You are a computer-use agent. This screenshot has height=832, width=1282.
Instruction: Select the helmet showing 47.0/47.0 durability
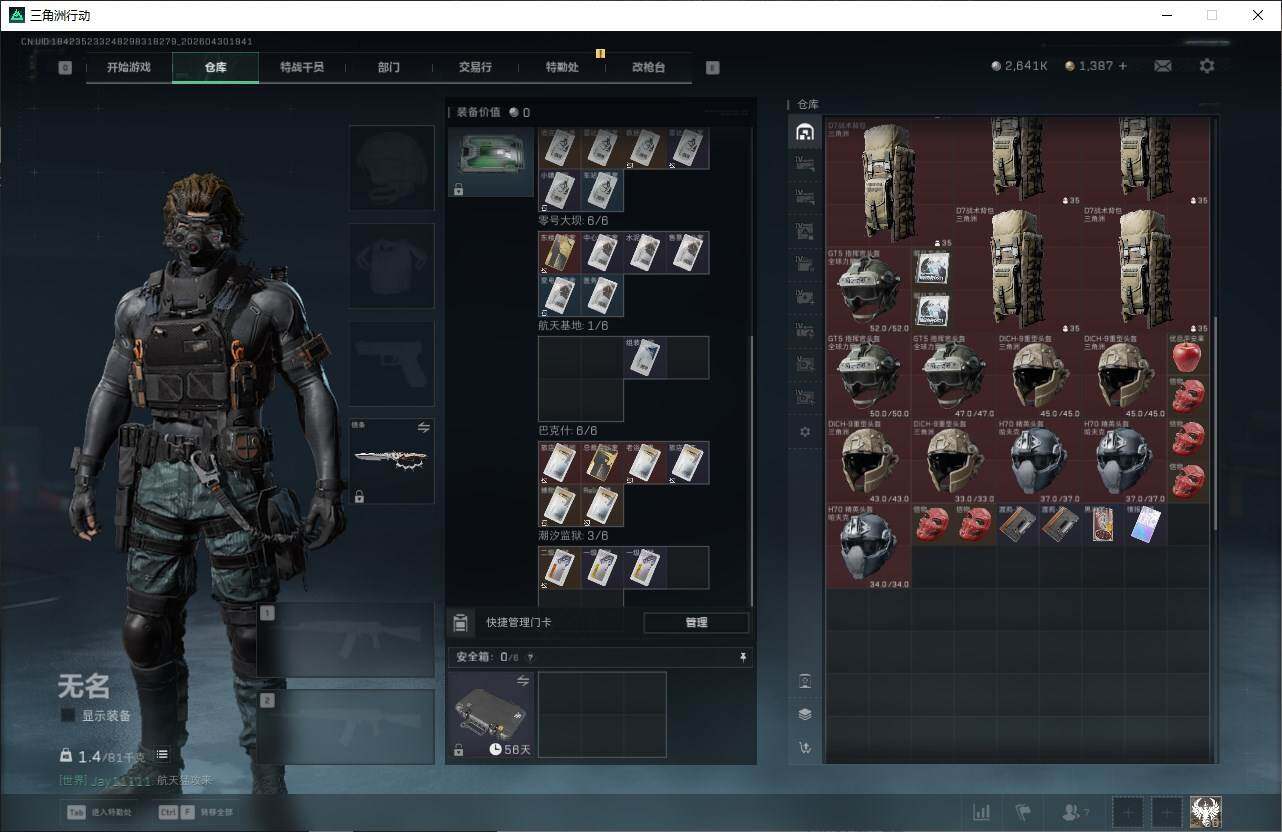click(x=954, y=376)
